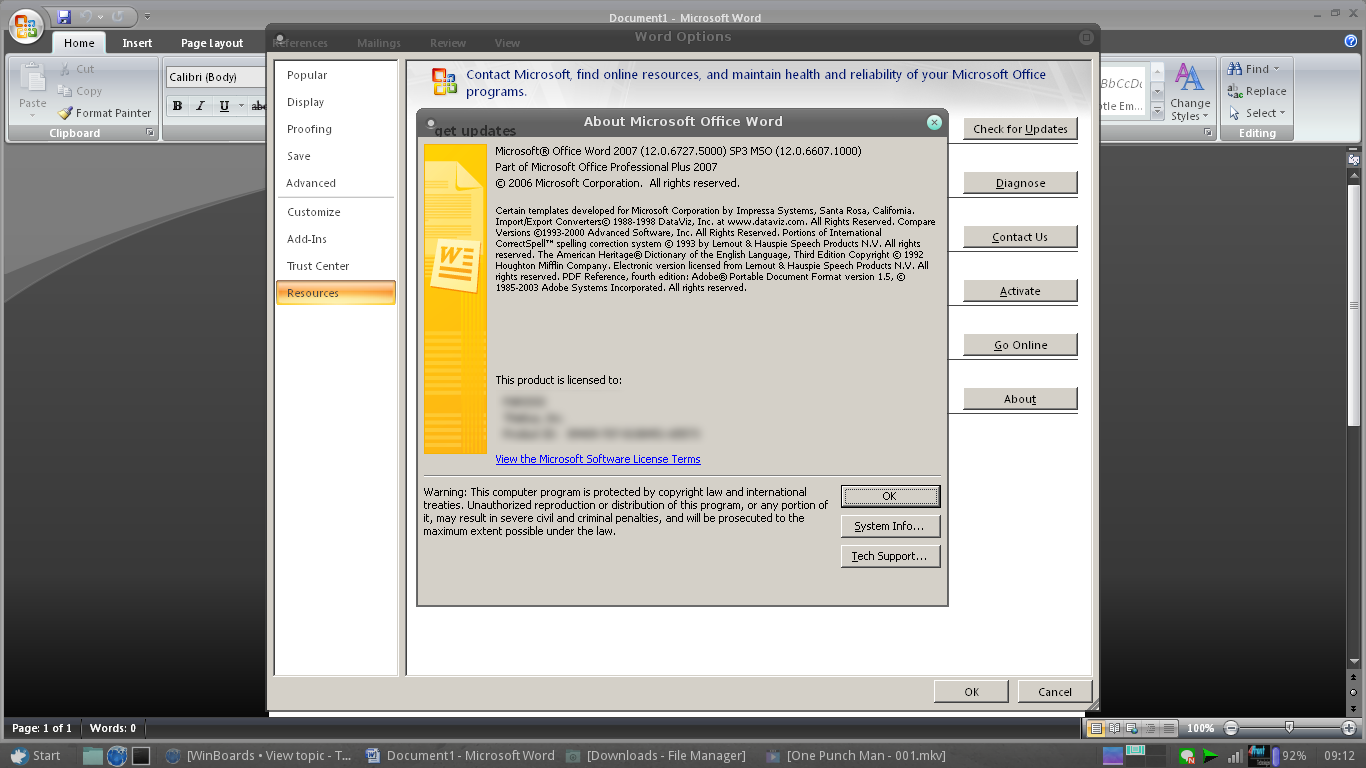Open the Start menu on taskbar
1366x768 pixels.
coord(36,755)
